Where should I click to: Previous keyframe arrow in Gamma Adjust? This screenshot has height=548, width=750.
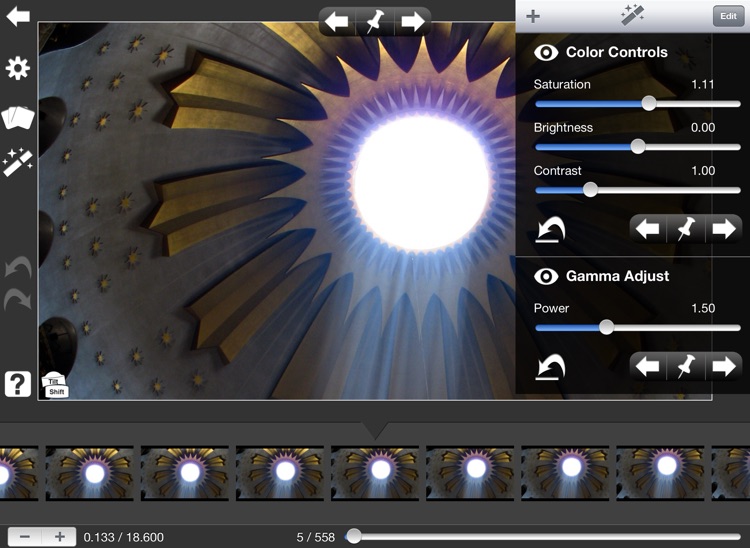pyautogui.click(x=648, y=367)
